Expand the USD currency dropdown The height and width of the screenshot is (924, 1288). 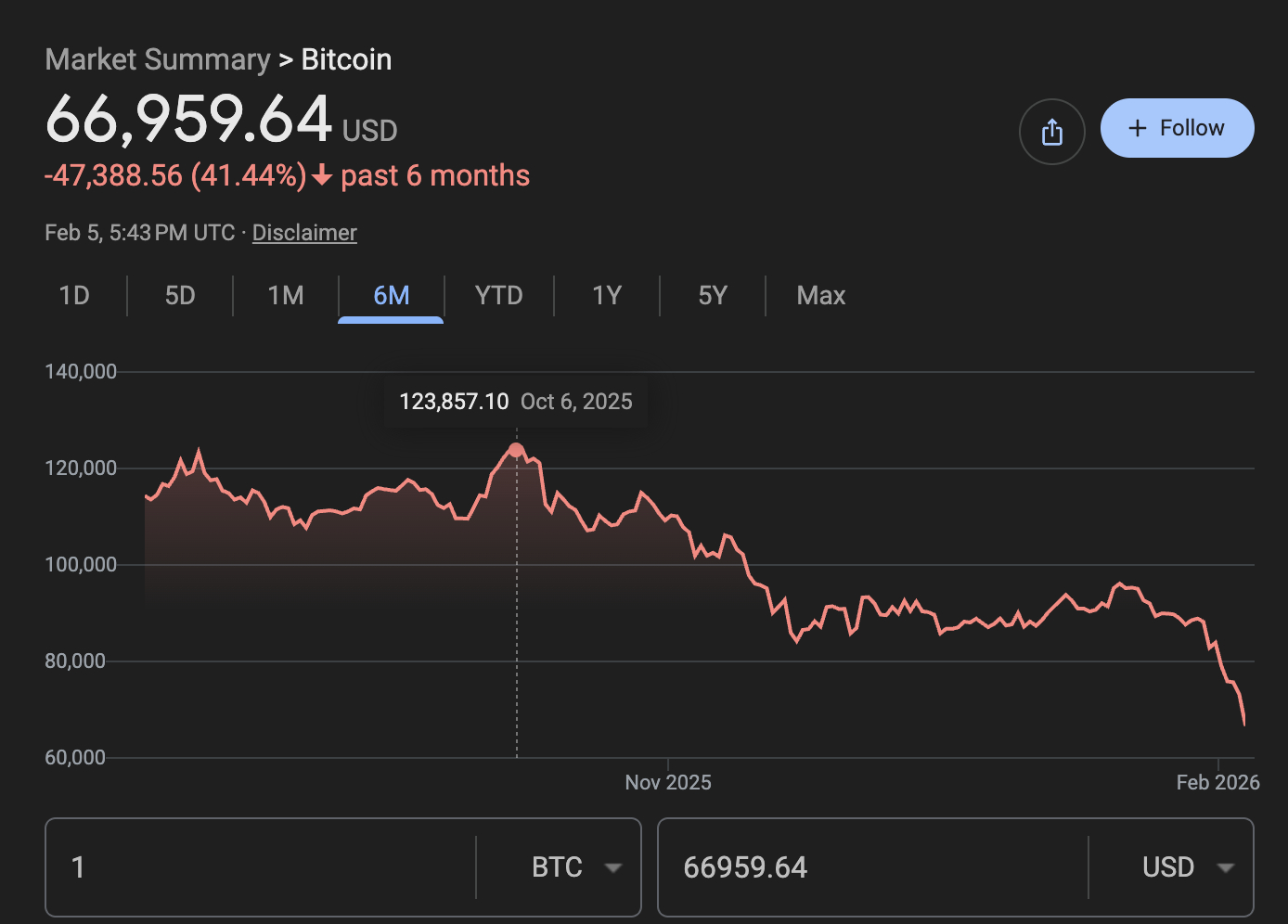pyautogui.click(x=1188, y=867)
